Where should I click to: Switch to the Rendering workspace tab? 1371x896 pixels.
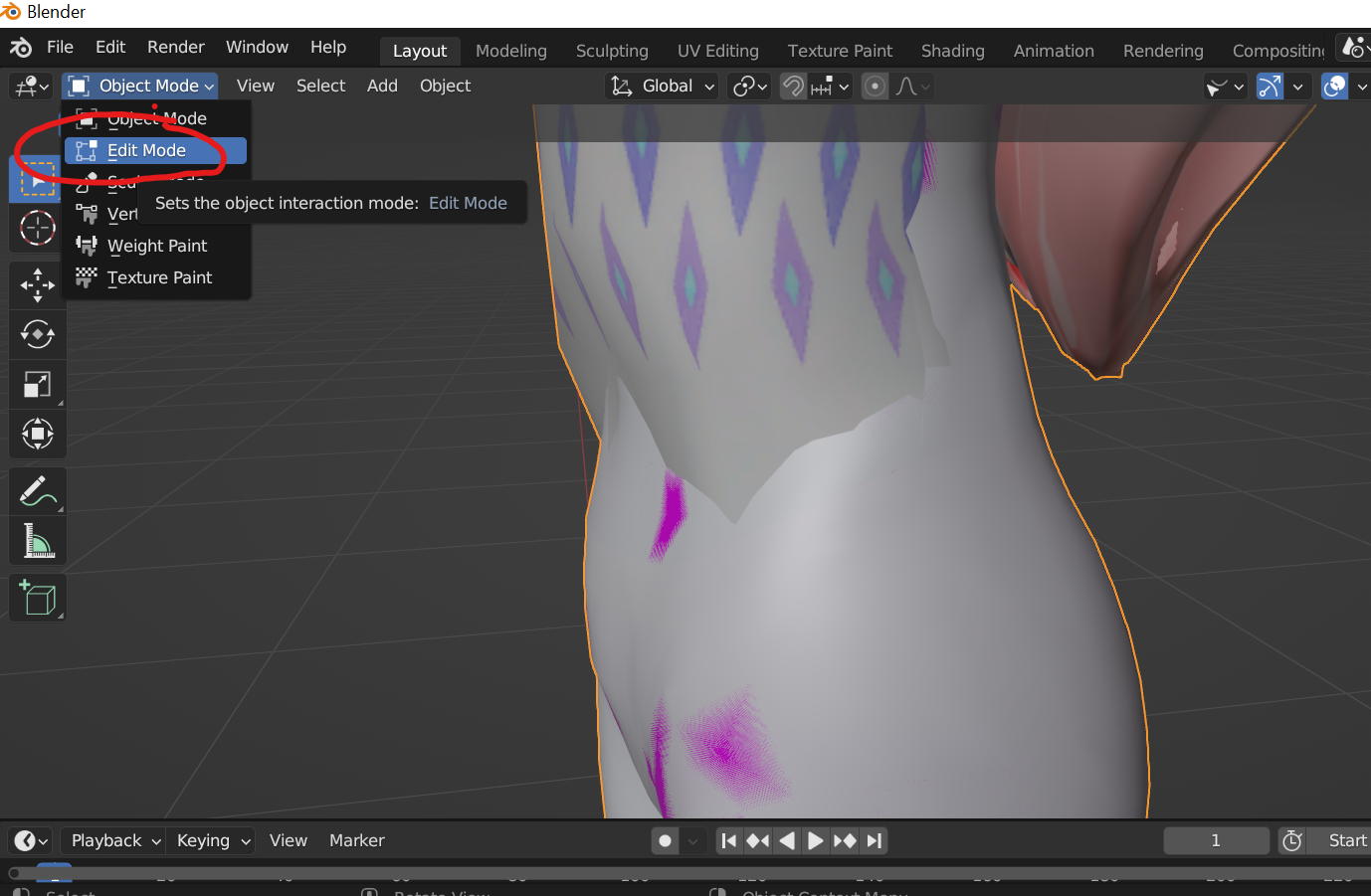pos(1163,51)
